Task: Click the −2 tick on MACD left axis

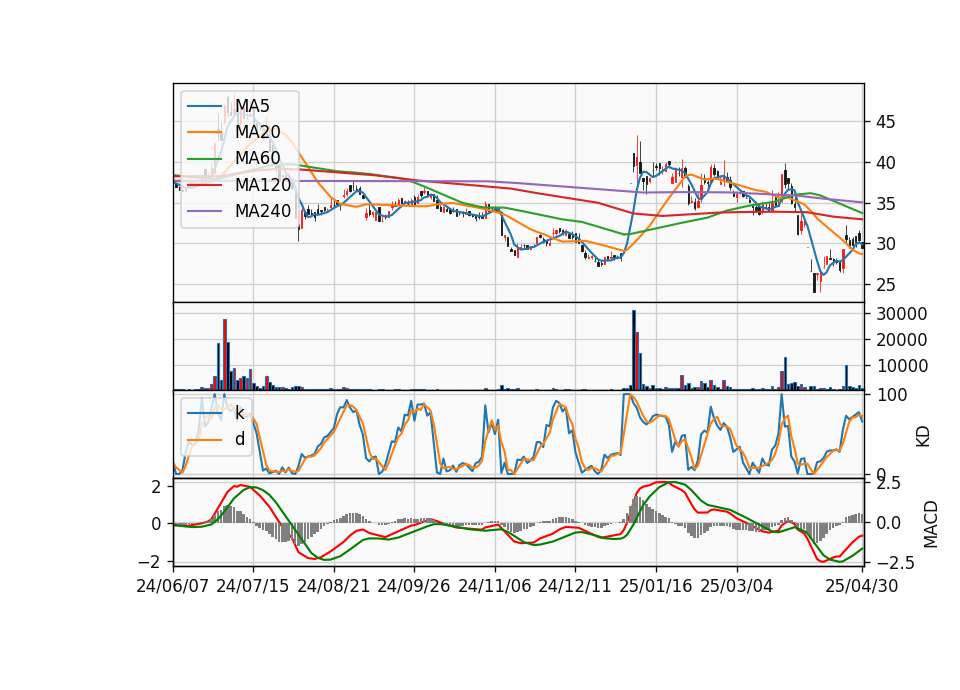Action: point(150,561)
